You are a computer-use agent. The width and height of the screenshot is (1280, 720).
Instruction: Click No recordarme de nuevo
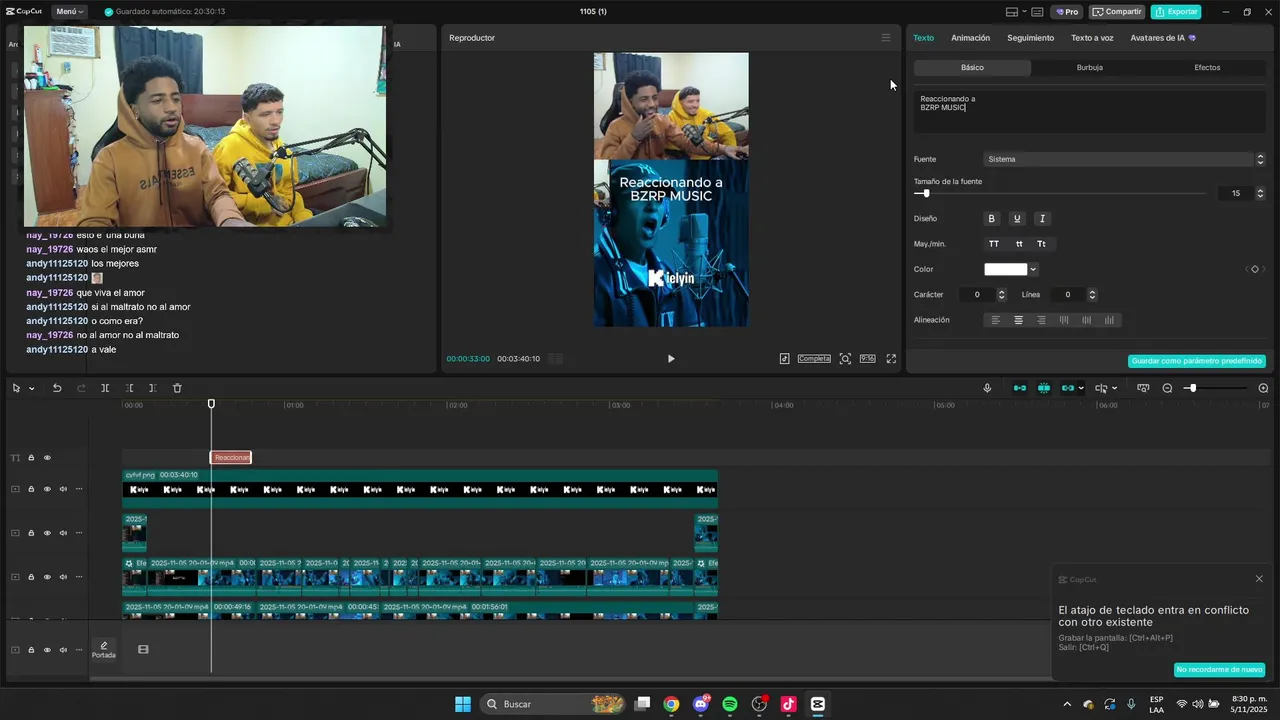coord(1219,670)
